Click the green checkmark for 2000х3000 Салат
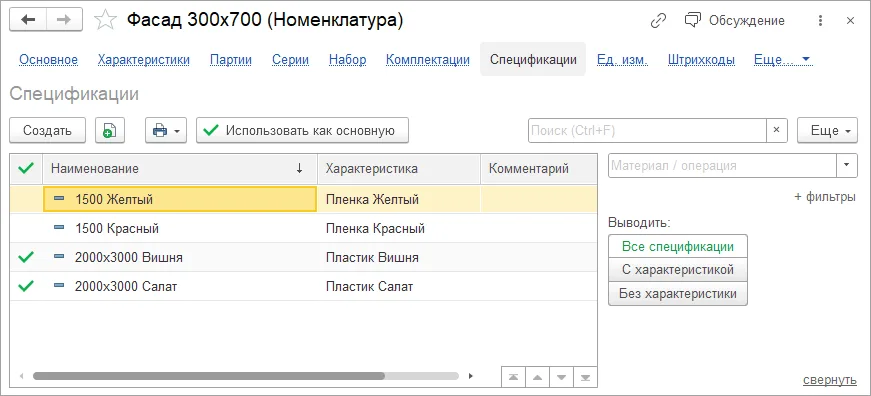Viewport: 871px width, 396px height. 26,285
